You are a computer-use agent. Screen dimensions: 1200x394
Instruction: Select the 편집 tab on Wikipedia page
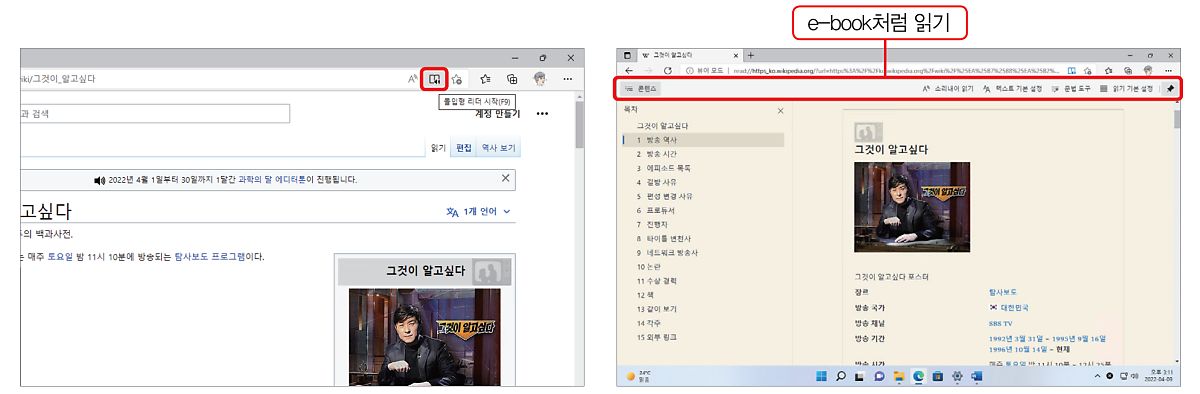tap(463, 148)
